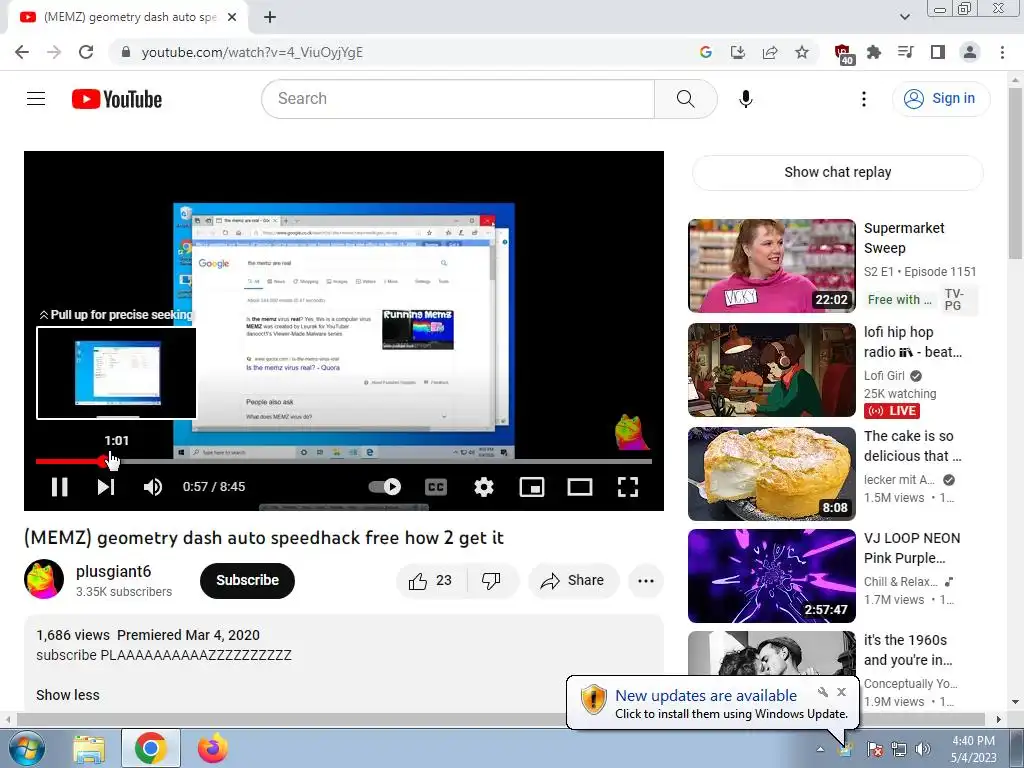Toggle Chrome side panel

tap(938, 52)
